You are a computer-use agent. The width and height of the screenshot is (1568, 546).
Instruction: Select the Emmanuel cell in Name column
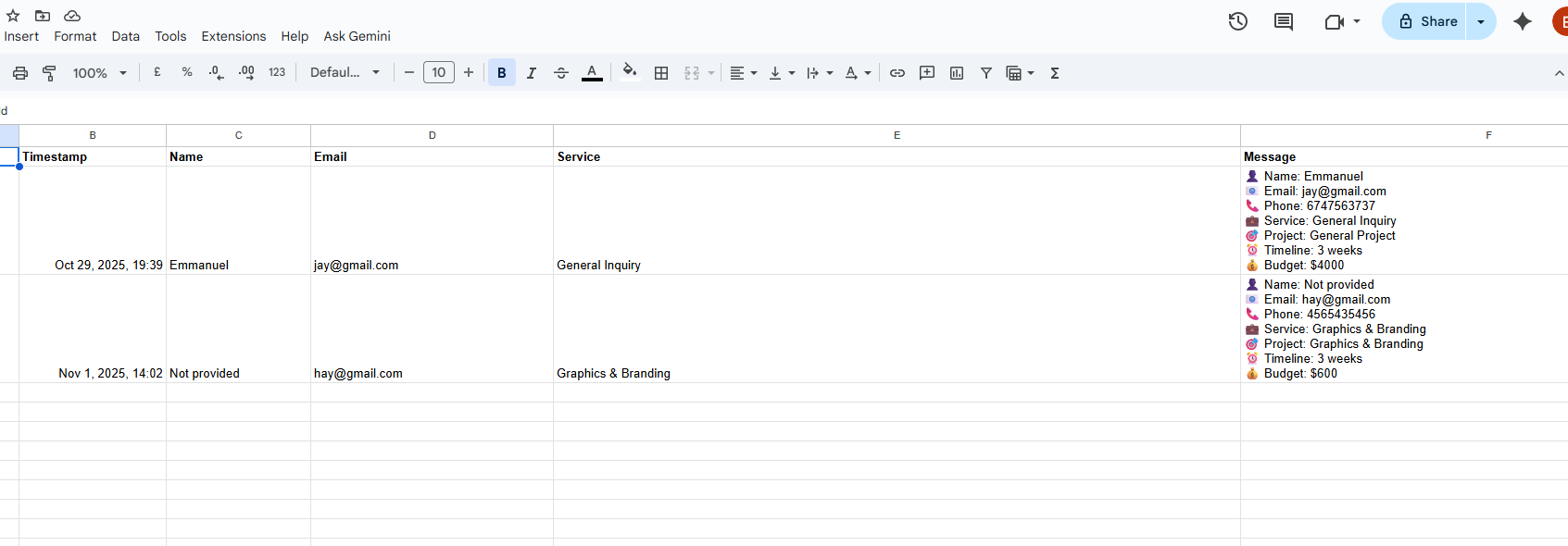click(x=238, y=220)
